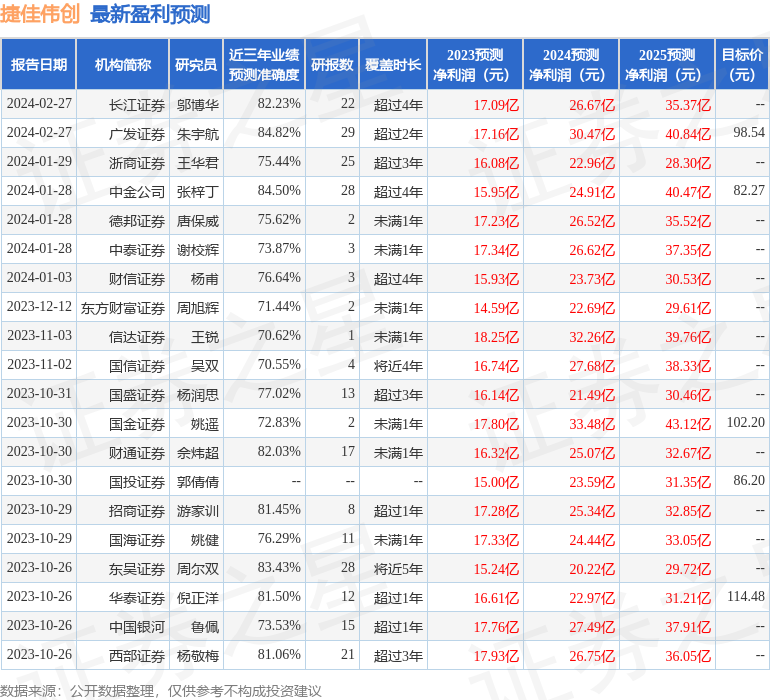Click report date 2023-11-03
The width and height of the screenshot is (770, 700).
[x=39, y=335]
